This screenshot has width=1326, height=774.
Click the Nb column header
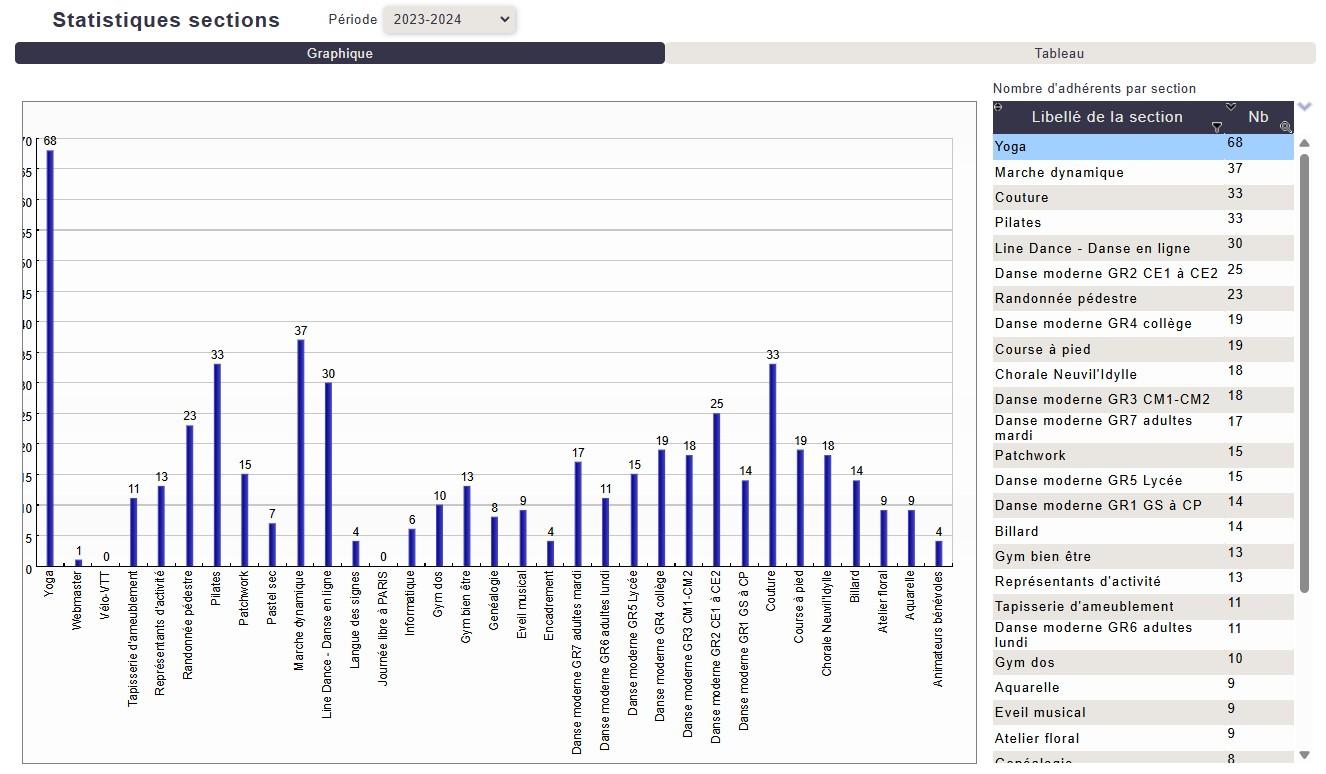click(1257, 117)
